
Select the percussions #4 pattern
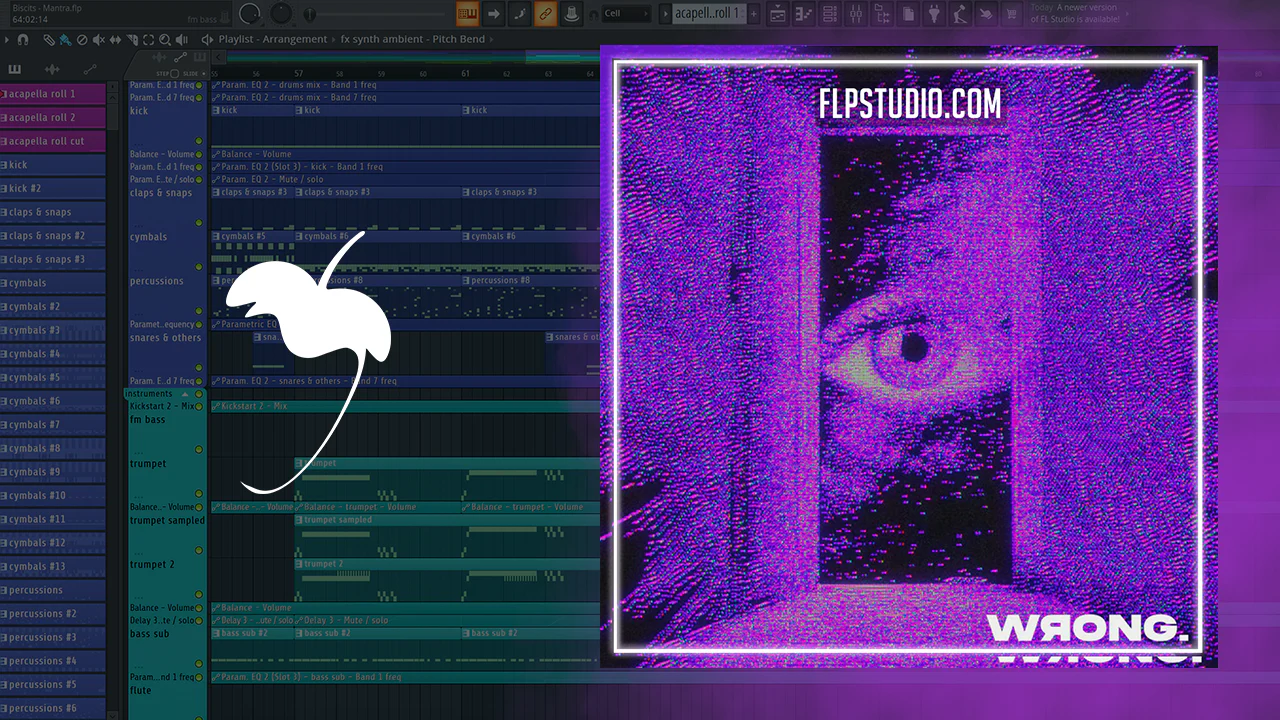point(53,661)
